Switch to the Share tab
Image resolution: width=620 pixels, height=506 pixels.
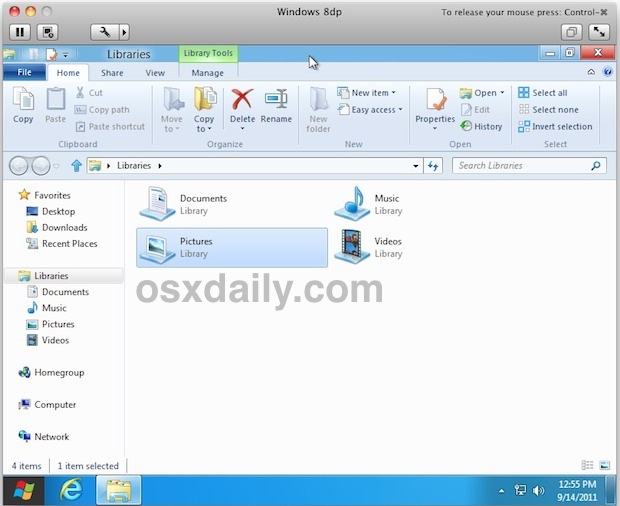point(112,73)
